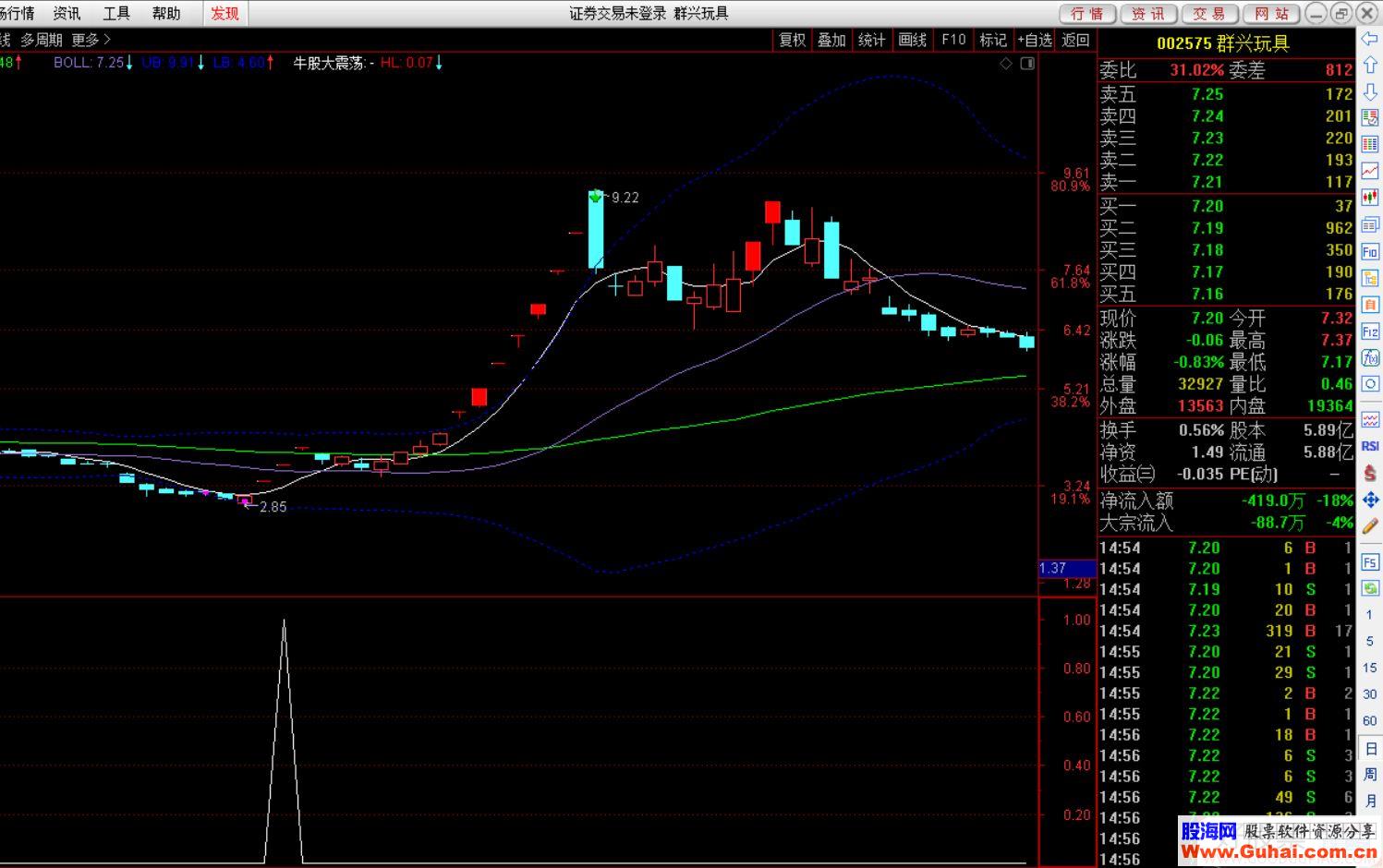Click the 买一 price 7.20
This screenshot has width=1383, height=868.
tap(1207, 206)
